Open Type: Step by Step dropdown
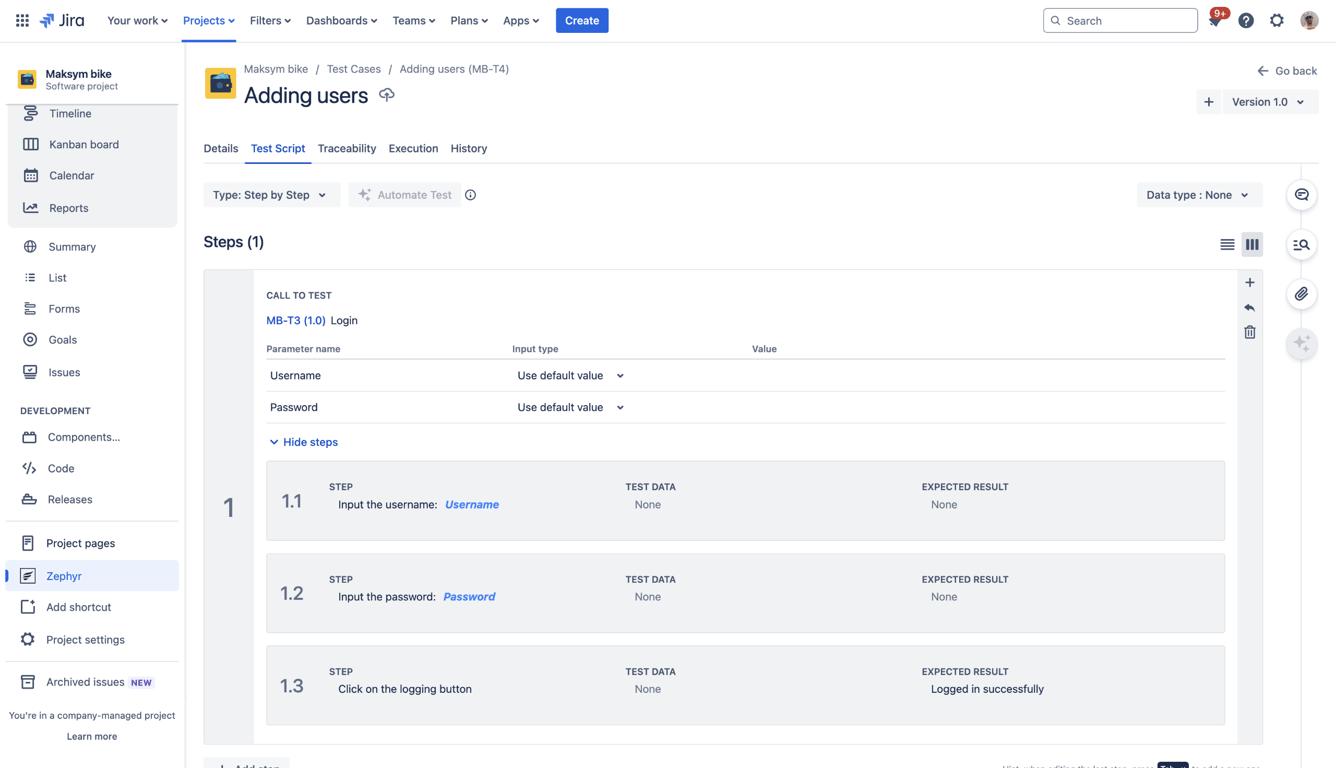This screenshot has width=1336, height=768. point(271,195)
